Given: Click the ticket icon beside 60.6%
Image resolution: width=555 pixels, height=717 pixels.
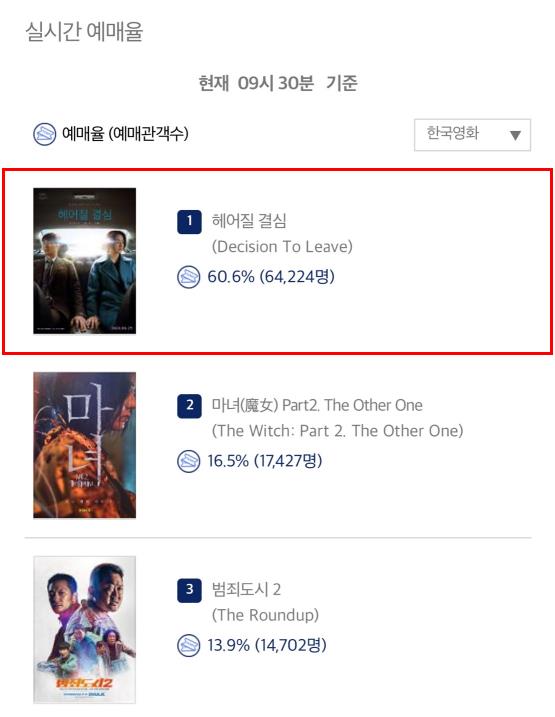Looking at the screenshot, I should point(188,277).
